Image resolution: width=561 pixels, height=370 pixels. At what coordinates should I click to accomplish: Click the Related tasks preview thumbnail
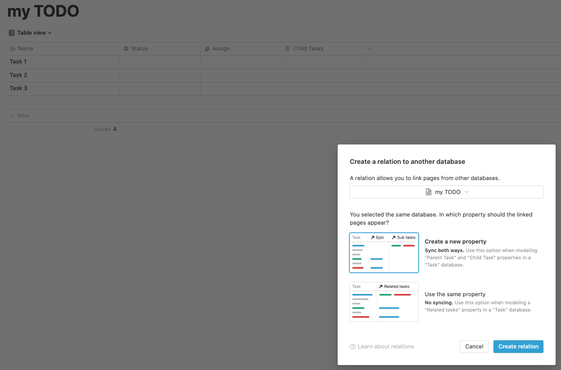click(384, 302)
